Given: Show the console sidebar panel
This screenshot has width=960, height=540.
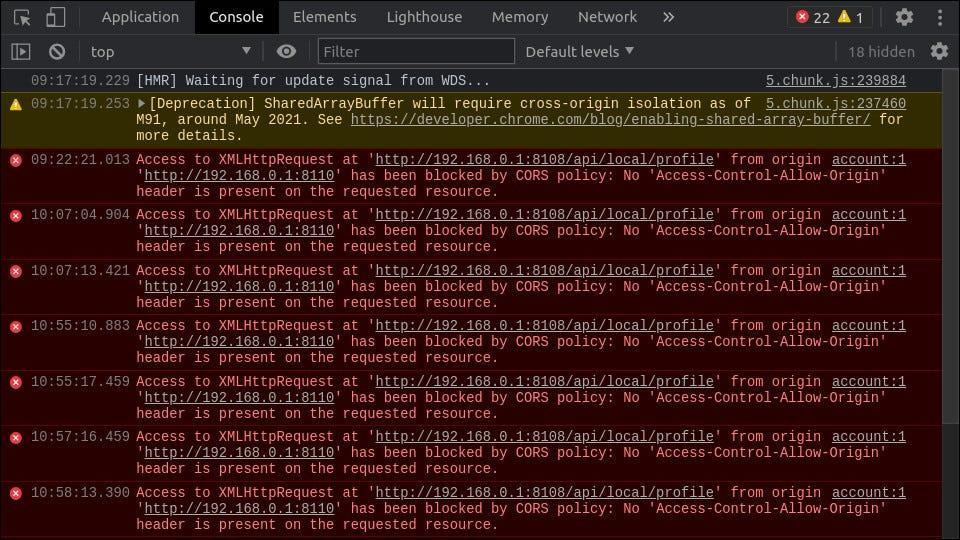Looking at the screenshot, I should click(x=20, y=51).
